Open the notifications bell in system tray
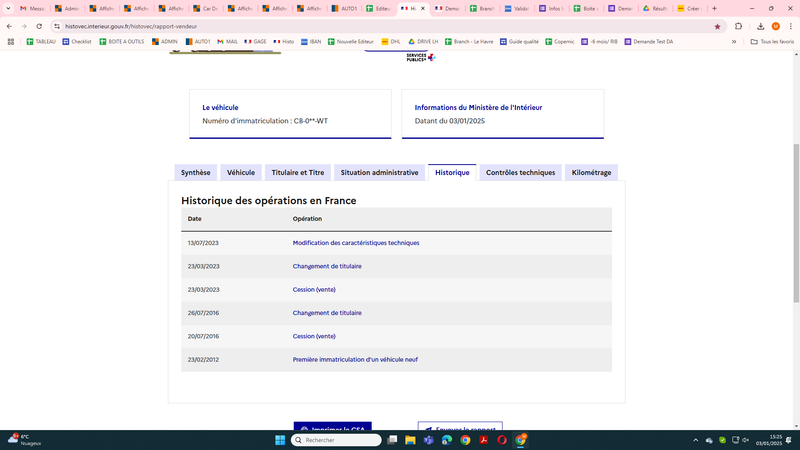Image resolution: width=800 pixels, height=450 pixels. [789, 440]
